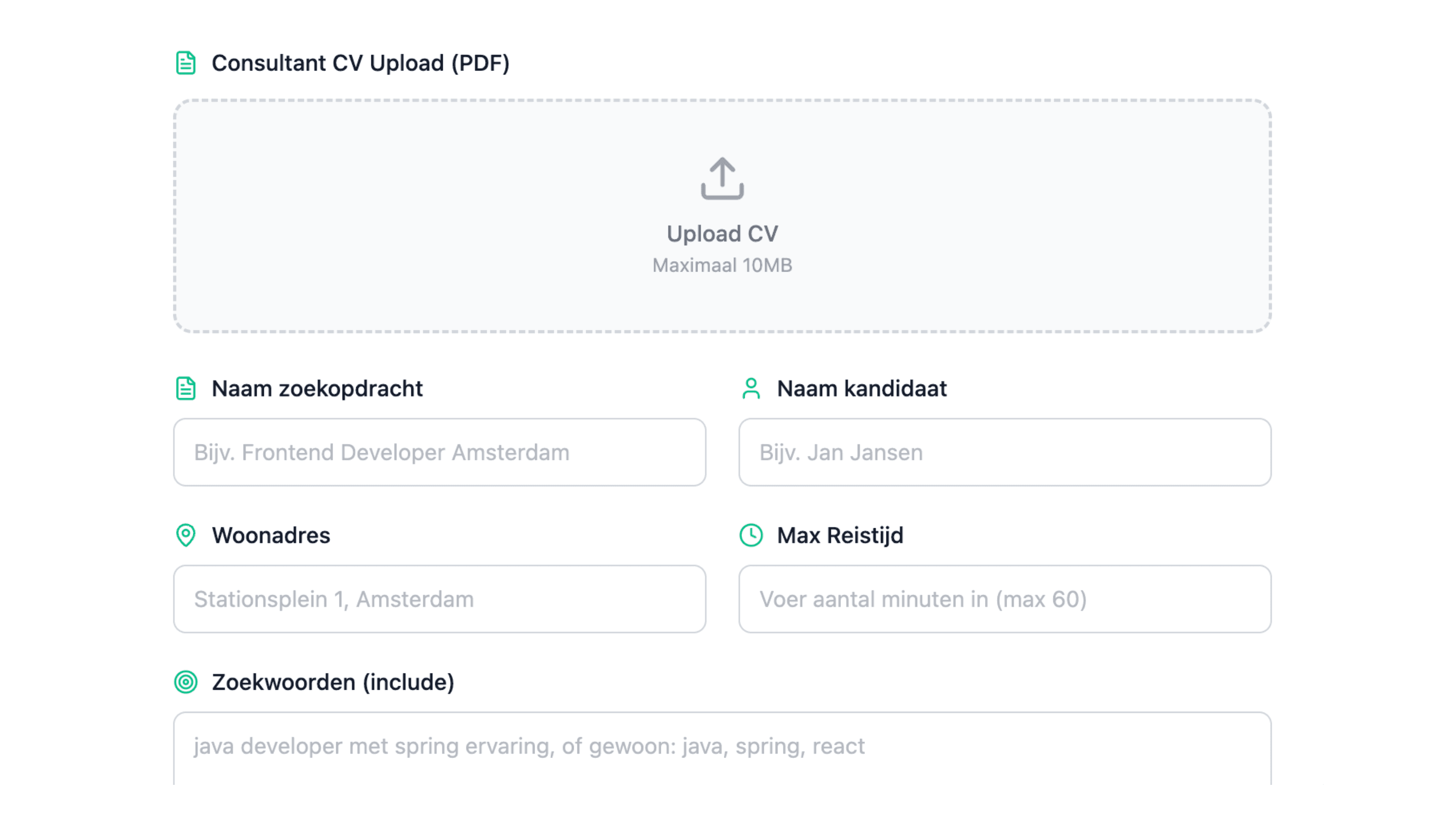1456x819 pixels.
Task: Click the document icon beside Naam zoekopdracht
Action: (185, 388)
